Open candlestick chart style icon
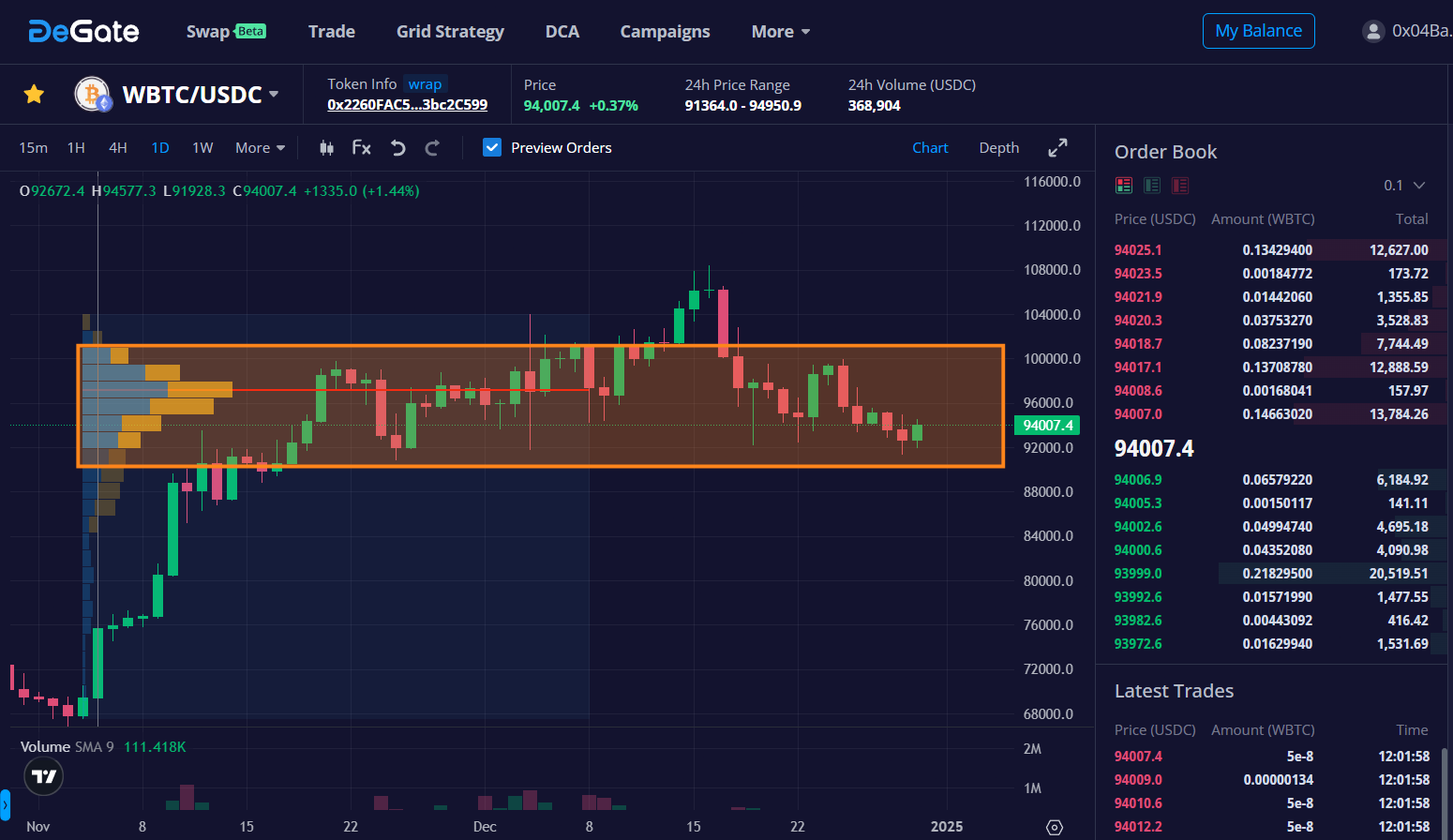 pyautogui.click(x=326, y=148)
